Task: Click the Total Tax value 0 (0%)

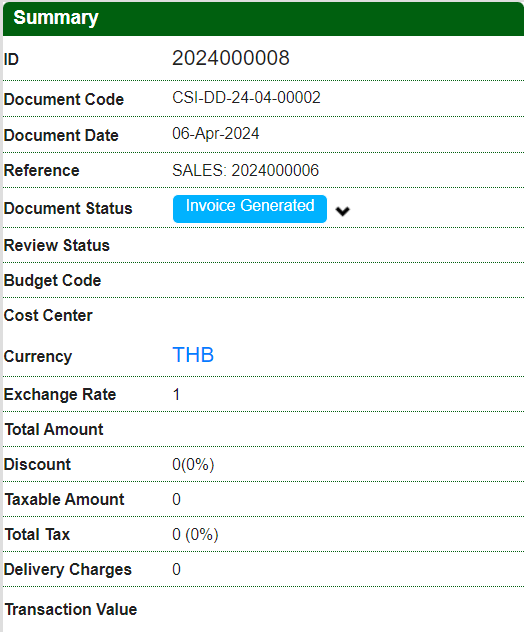Action: click(195, 534)
